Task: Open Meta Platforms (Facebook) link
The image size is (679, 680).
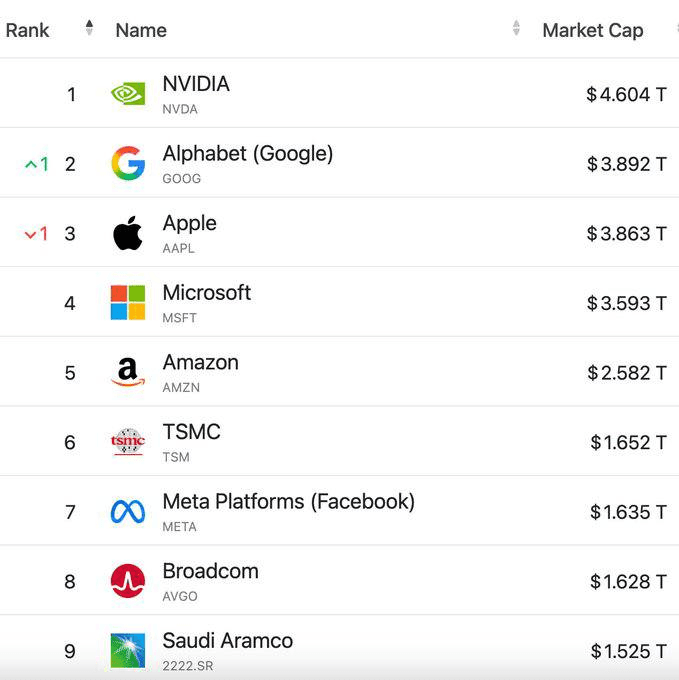Action: click(288, 501)
